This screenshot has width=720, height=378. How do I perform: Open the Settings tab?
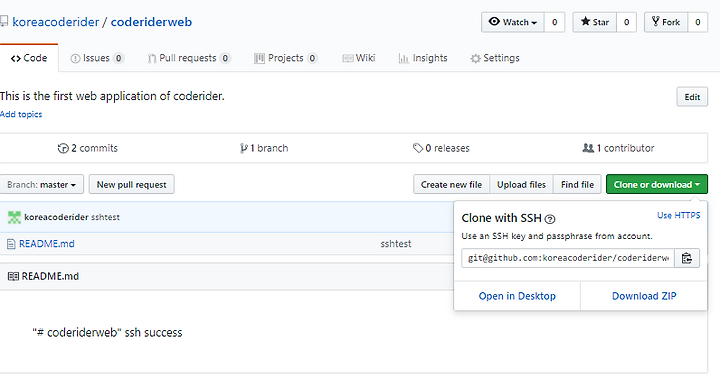[x=495, y=58]
